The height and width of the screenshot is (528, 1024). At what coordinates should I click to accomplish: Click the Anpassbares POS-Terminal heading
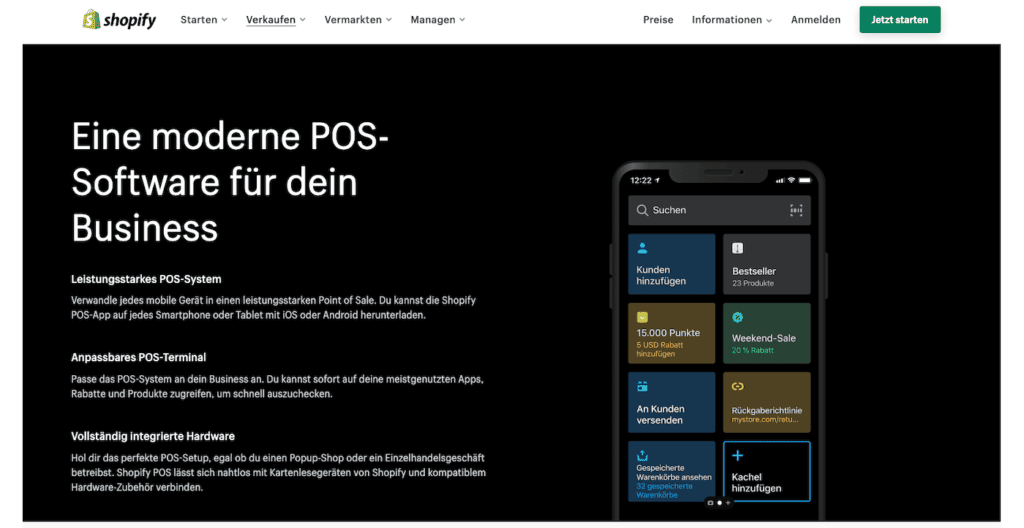tap(138, 357)
